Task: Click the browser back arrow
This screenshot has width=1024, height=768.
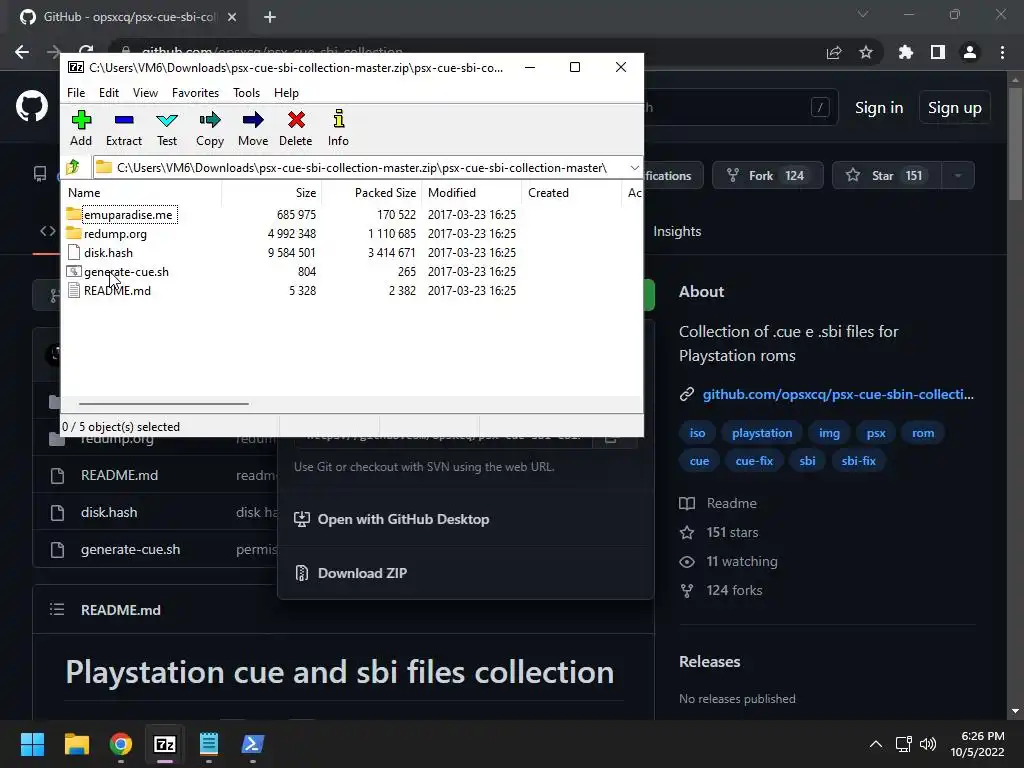Action: click(x=22, y=52)
